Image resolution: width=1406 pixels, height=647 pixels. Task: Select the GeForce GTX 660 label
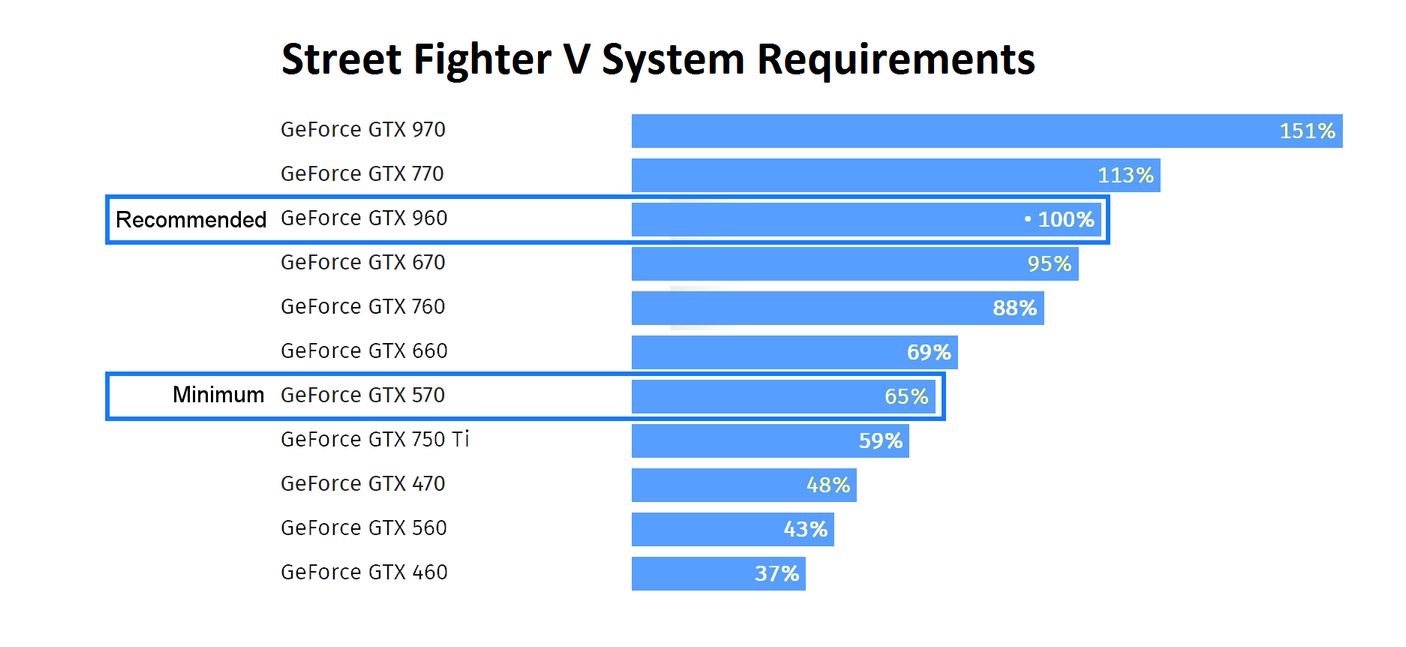(364, 351)
